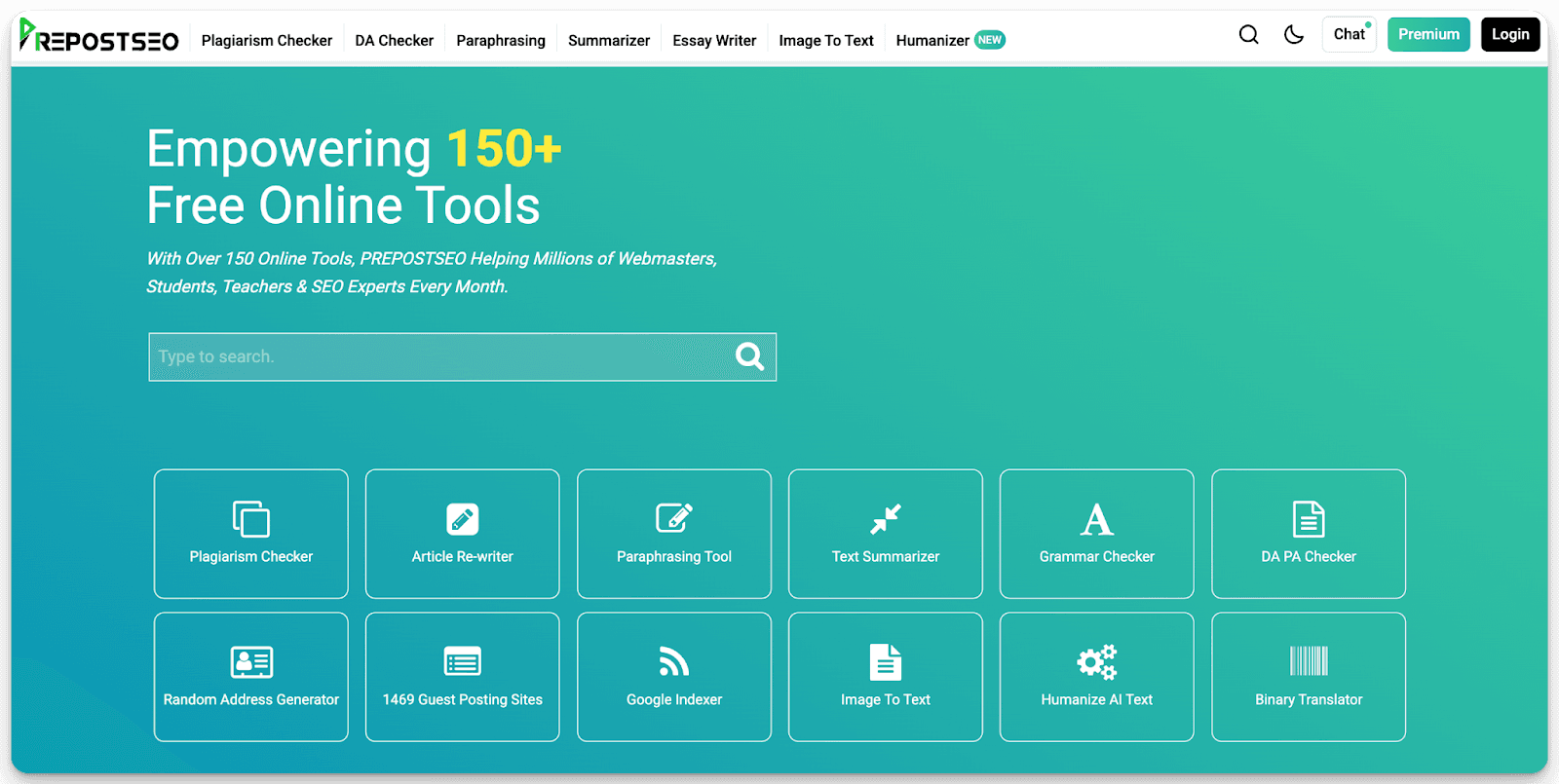Open Humanizer in the top menu
The image size is (1559, 784).
click(932, 40)
